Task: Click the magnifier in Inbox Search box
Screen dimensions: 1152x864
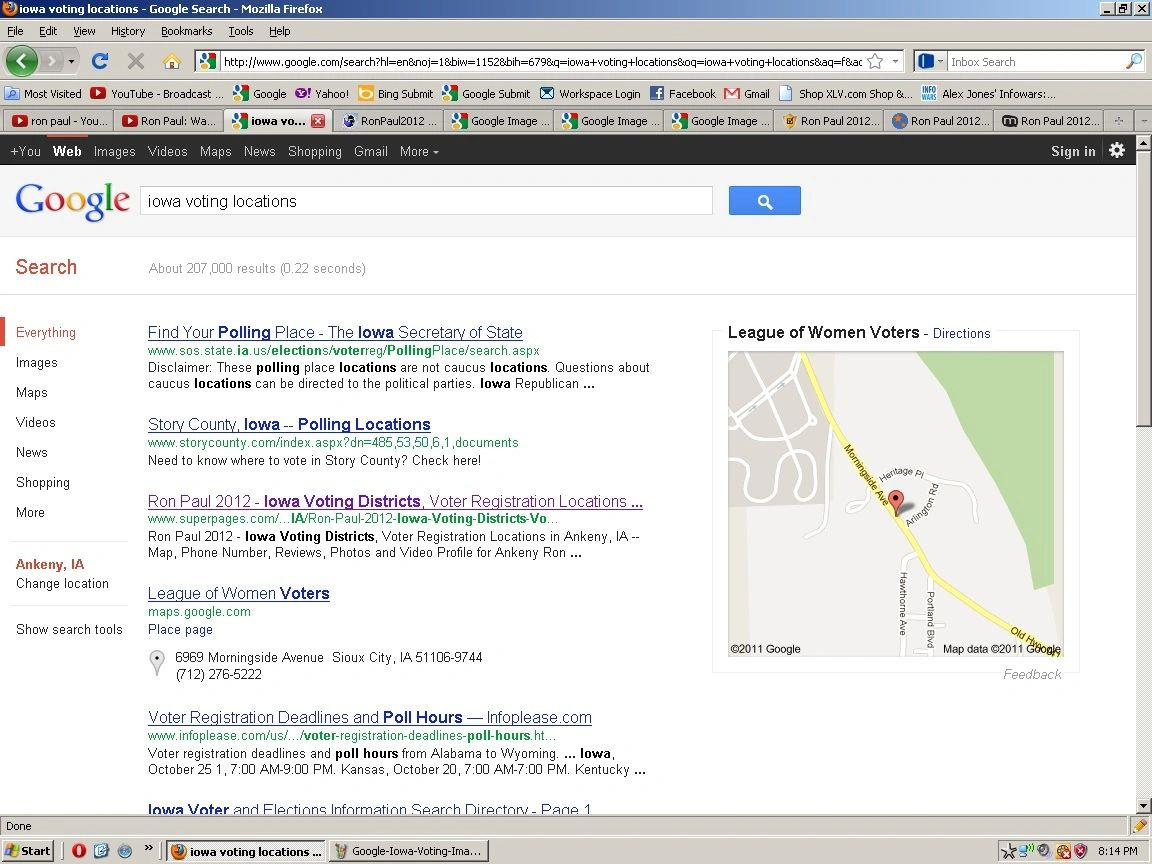Action: 1134,62
